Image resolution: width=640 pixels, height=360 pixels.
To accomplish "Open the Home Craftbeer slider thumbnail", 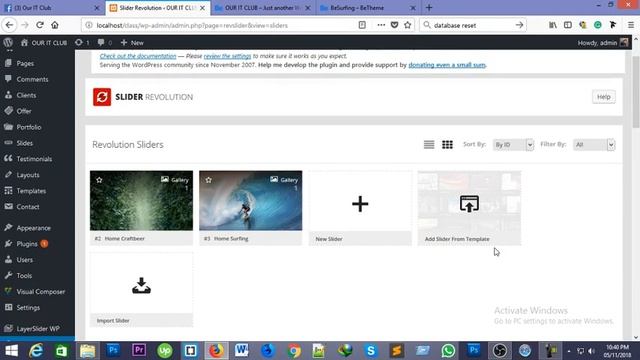I will (x=141, y=200).
